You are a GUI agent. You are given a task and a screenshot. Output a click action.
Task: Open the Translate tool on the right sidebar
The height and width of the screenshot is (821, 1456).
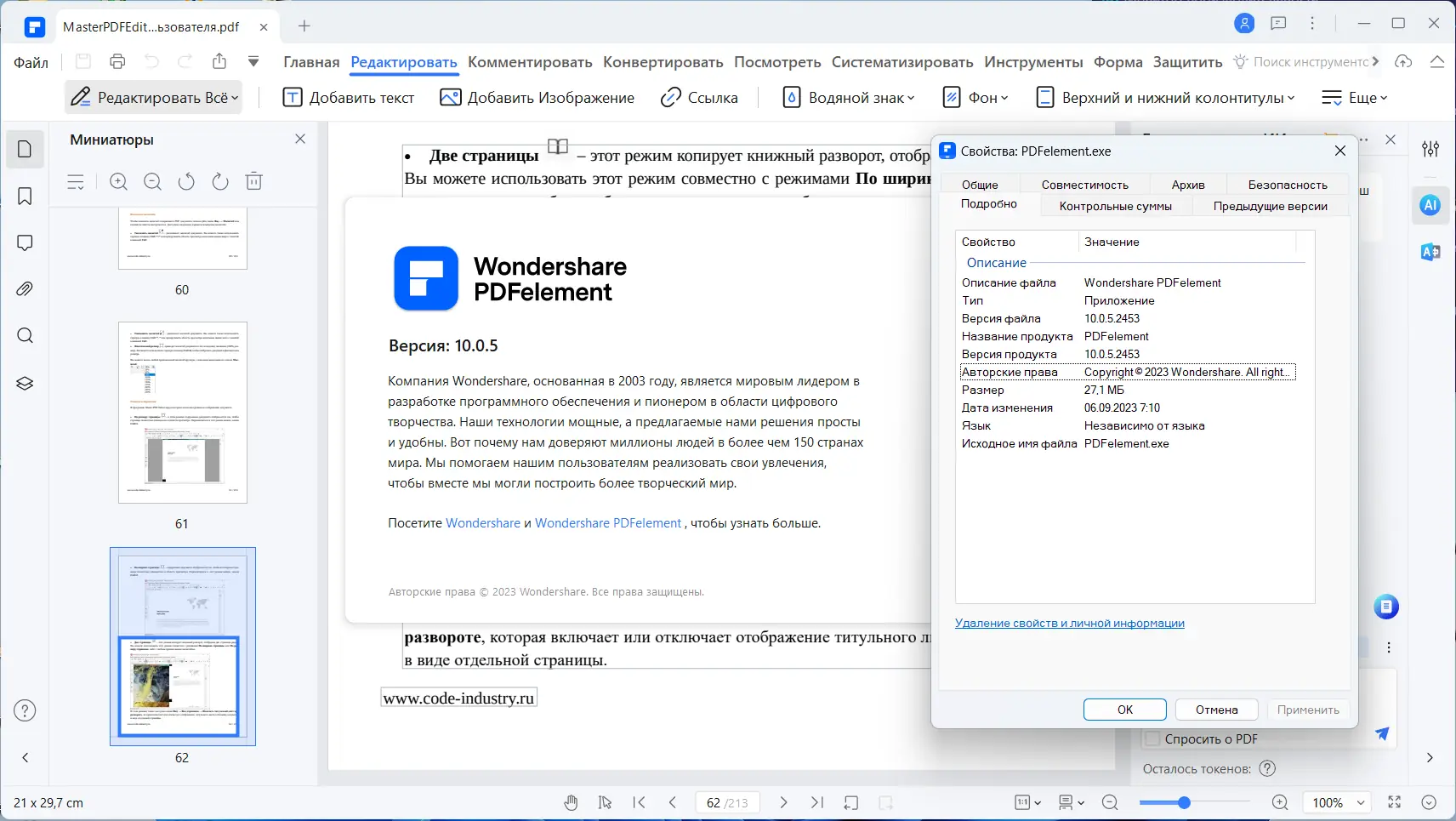point(1430,252)
